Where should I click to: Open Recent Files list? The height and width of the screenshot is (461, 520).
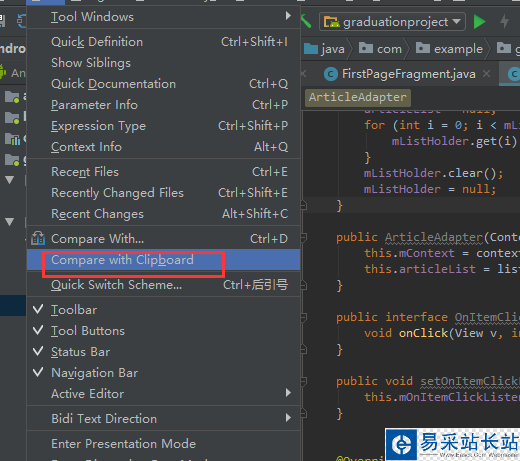[163, 172]
